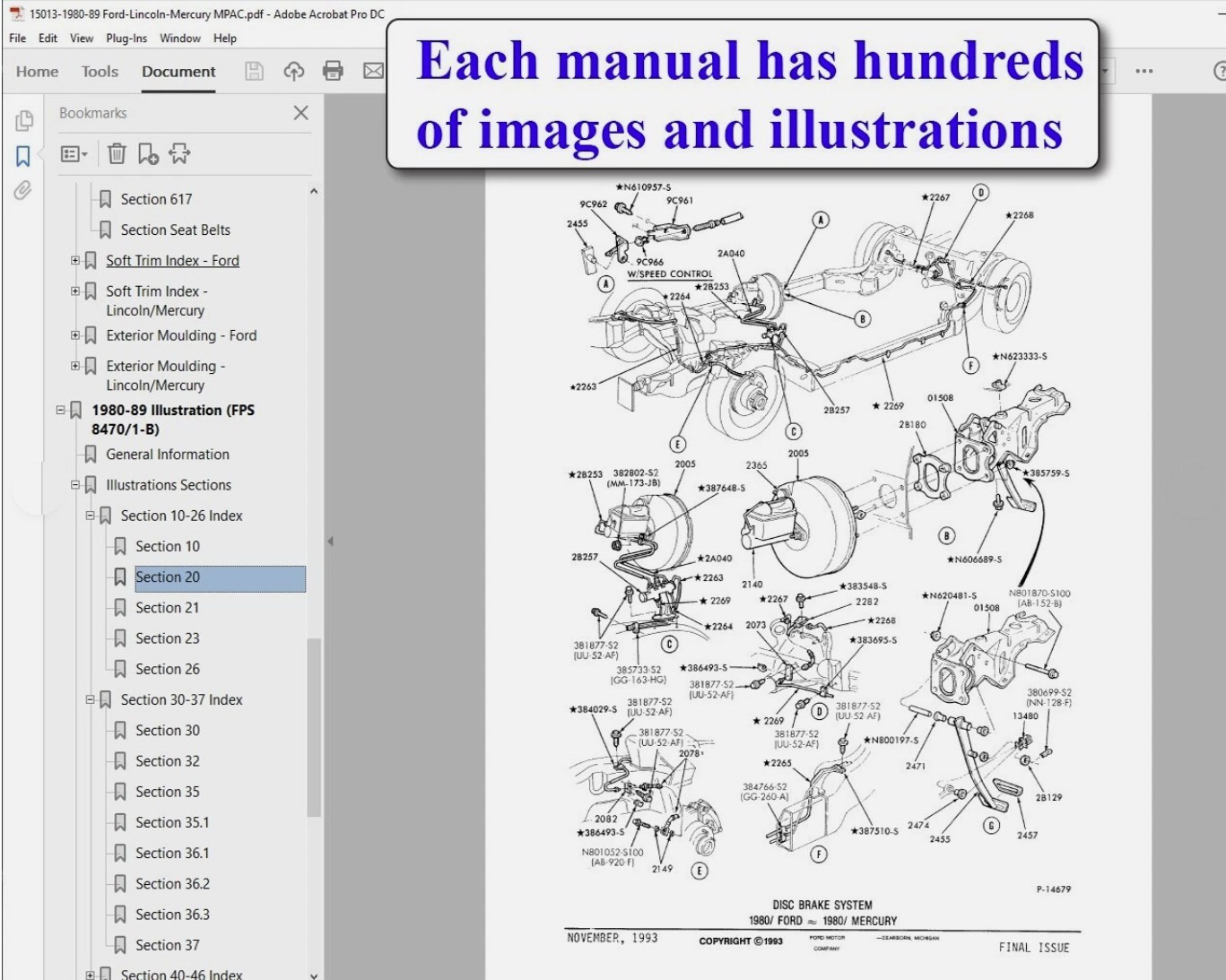The height and width of the screenshot is (980, 1226).
Task: Open the page thumbnails panel icon
Action: pyautogui.click(x=24, y=120)
